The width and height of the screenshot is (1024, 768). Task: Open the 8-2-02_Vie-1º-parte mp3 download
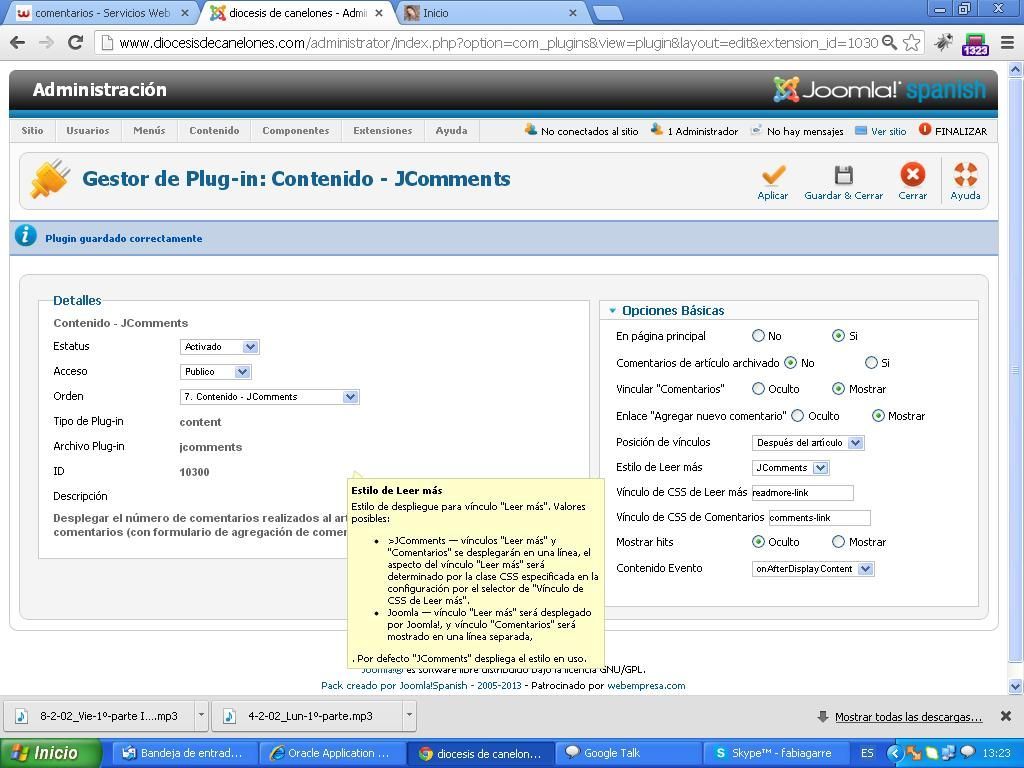[x=99, y=716]
